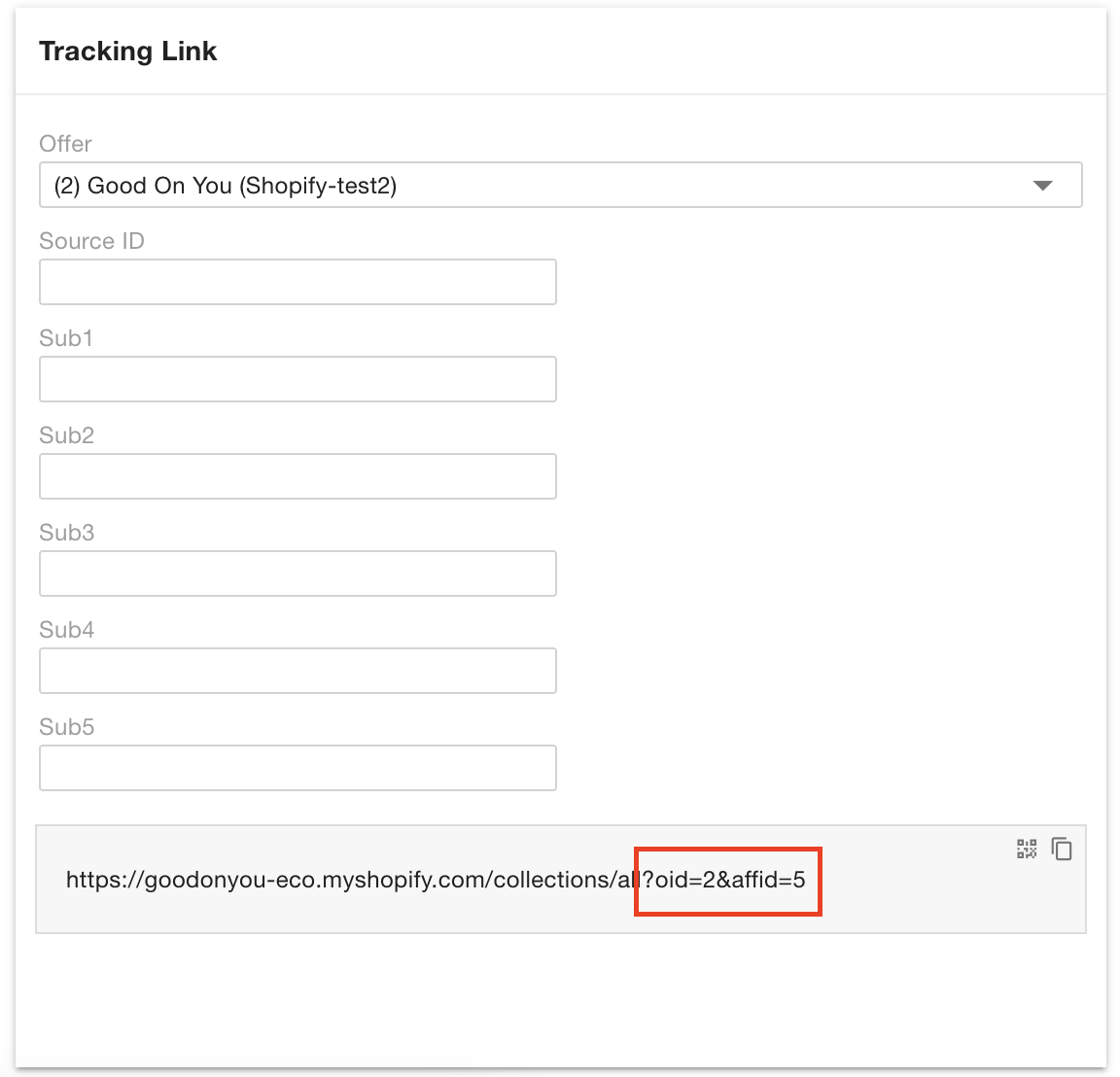Click the Sub5 input box
Viewport: 1120px width, 1077px height.
297,768
